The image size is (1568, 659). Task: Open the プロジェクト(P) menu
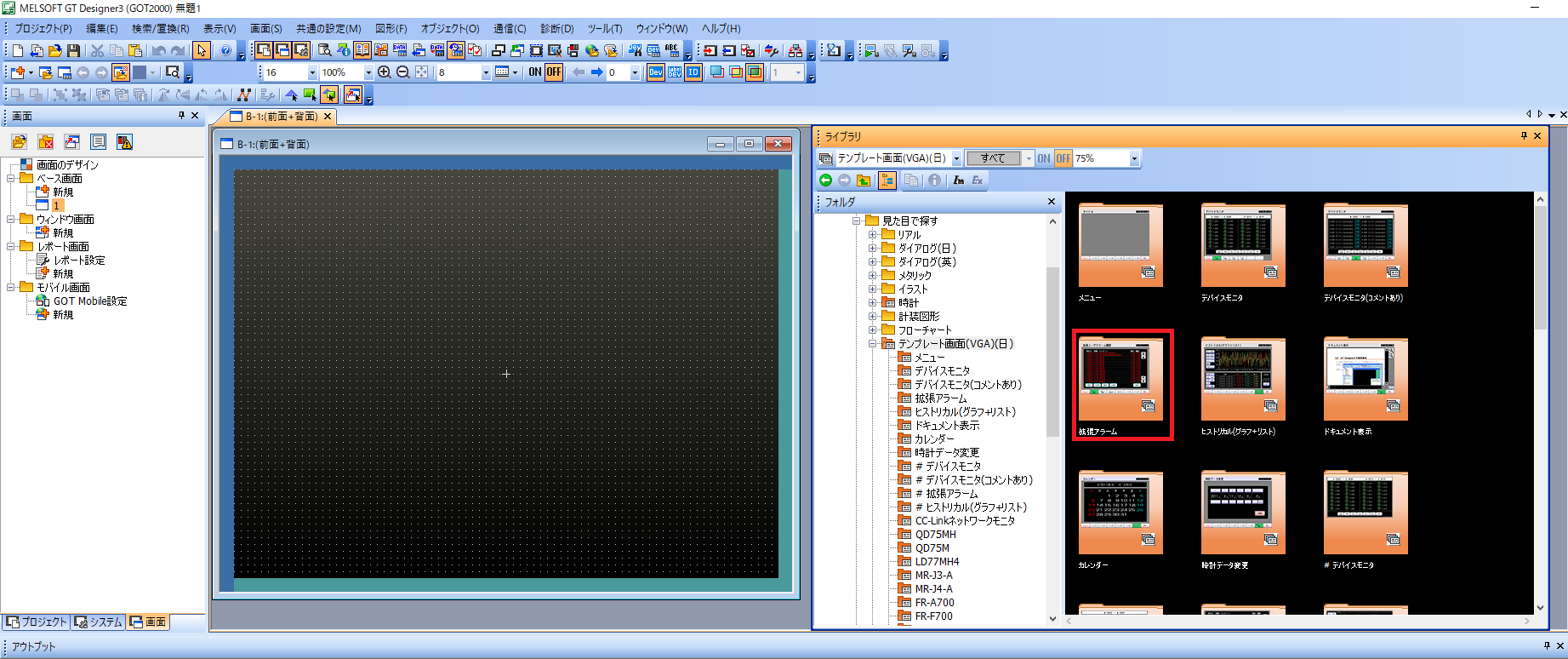pos(43,28)
